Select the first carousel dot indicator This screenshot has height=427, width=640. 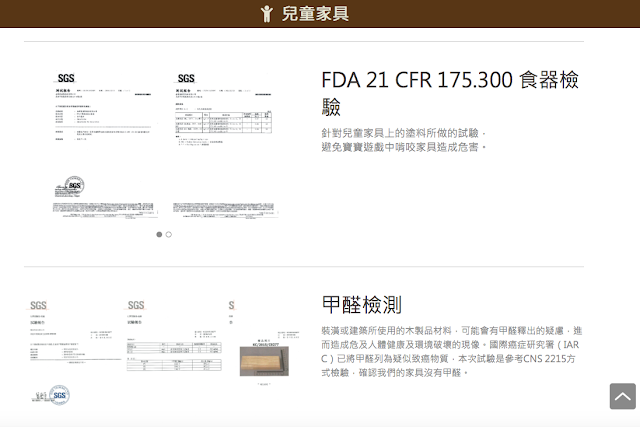(x=159, y=234)
